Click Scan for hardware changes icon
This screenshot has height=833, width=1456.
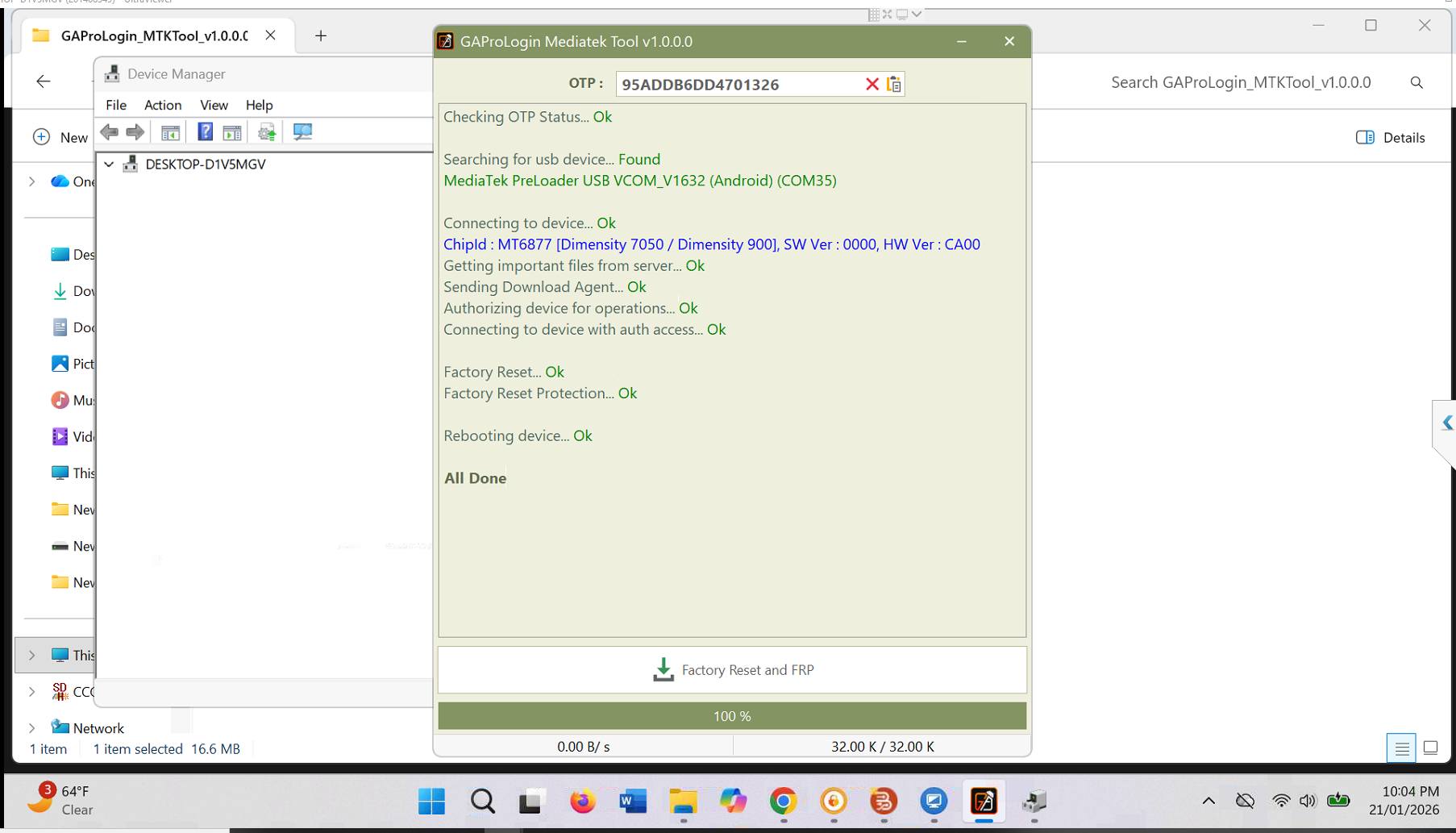pyautogui.click(x=303, y=131)
